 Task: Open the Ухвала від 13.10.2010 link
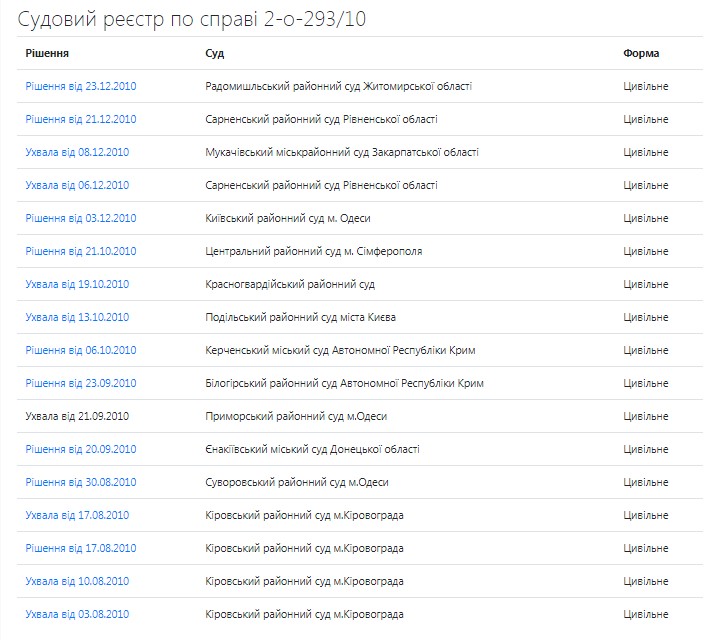coord(77,317)
